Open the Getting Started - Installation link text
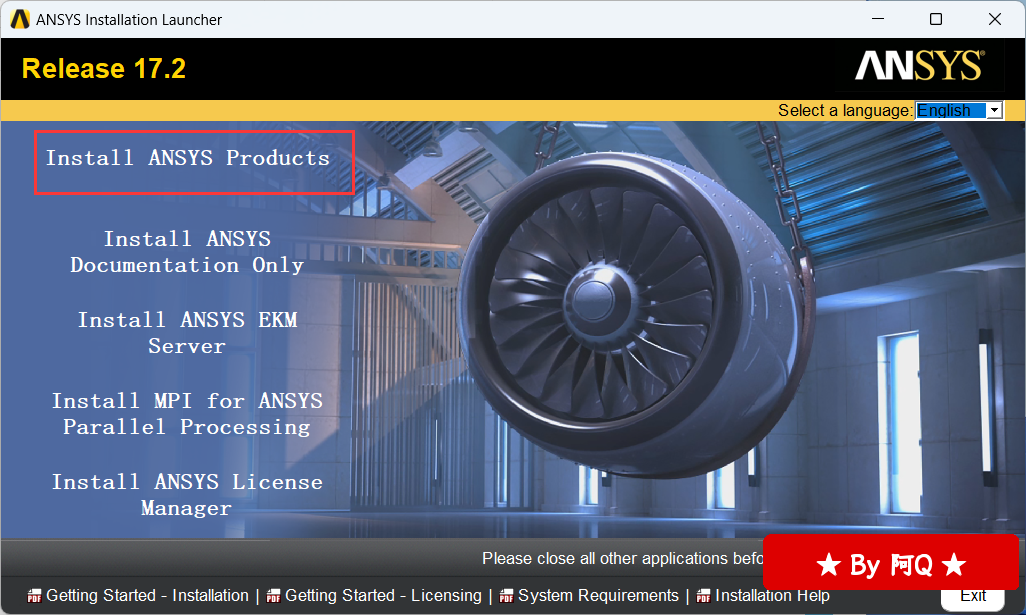The height and width of the screenshot is (615, 1026). click(x=147, y=596)
